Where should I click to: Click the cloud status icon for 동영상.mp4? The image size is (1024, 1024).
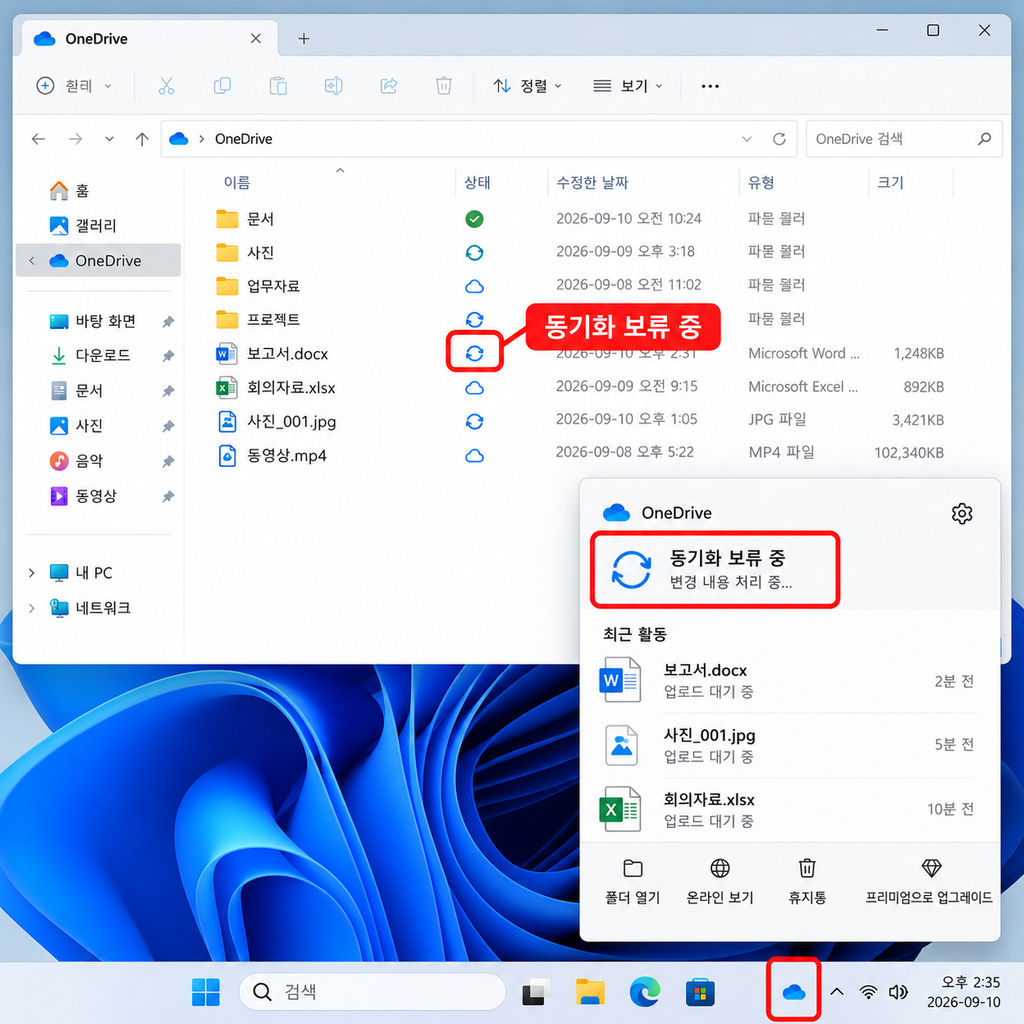[x=475, y=456]
